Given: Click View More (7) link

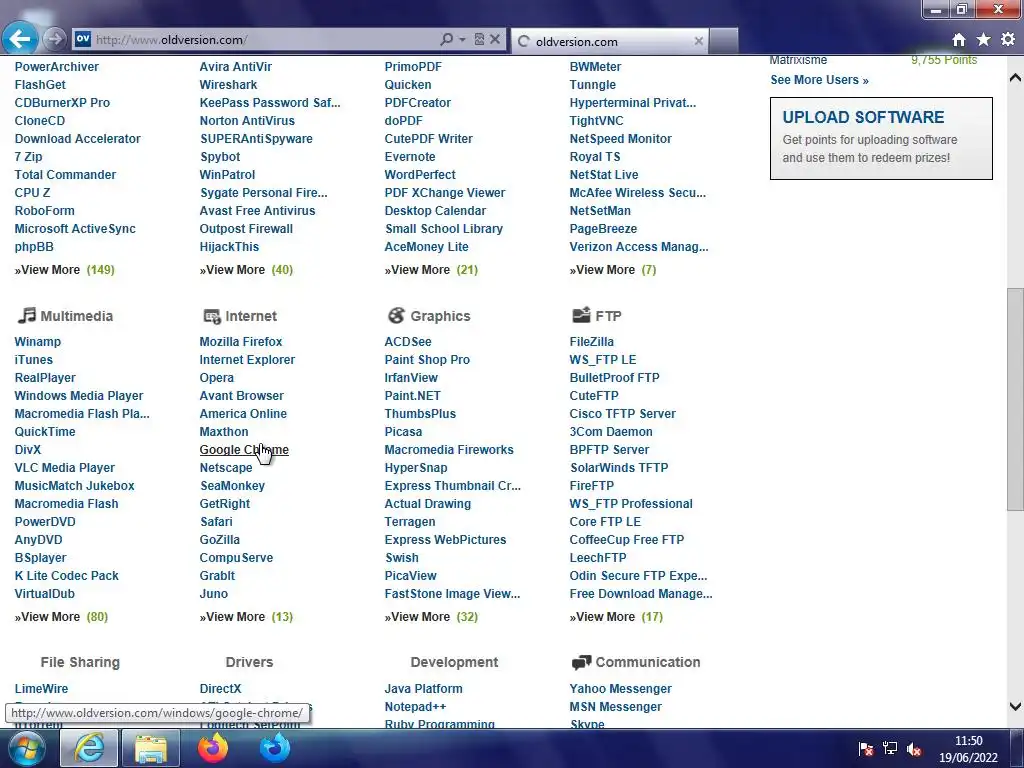Looking at the screenshot, I should (x=613, y=270).
